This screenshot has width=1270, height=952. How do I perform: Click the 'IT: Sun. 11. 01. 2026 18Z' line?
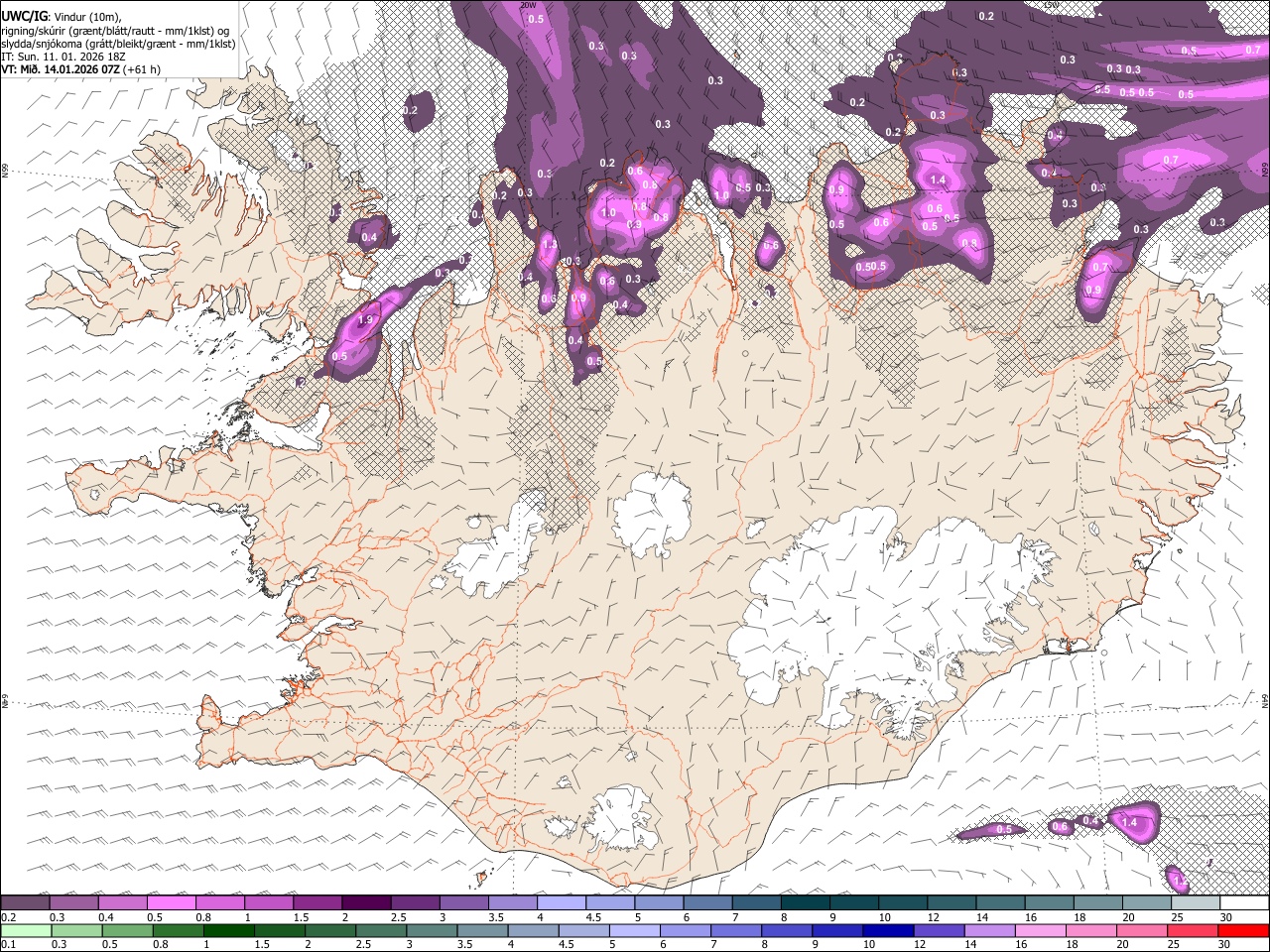click(x=63, y=57)
